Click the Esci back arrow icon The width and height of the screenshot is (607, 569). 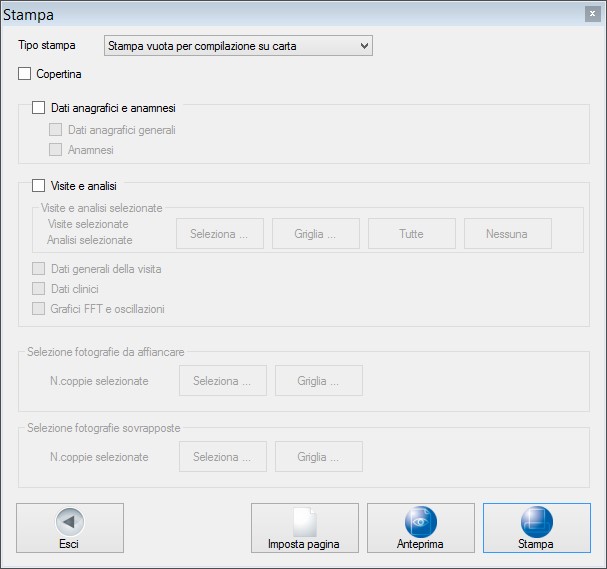[x=69, y=521]
